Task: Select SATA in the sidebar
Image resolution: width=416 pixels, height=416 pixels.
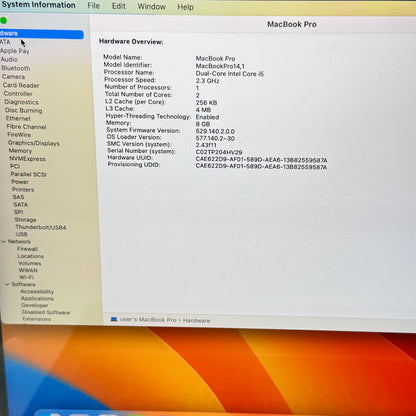Action: click(x=21, y=204)
